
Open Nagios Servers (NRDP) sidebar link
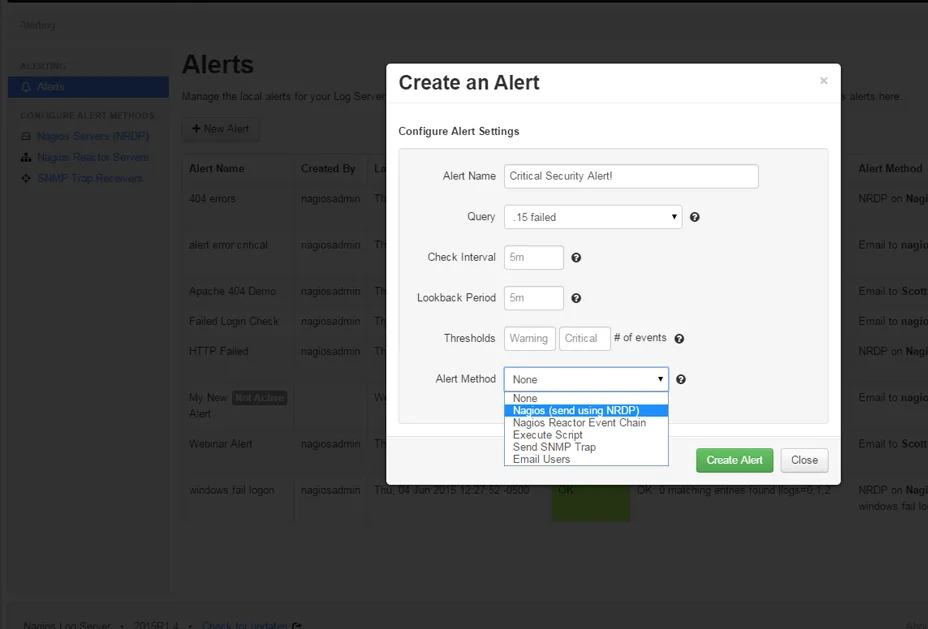coord(93,136)
